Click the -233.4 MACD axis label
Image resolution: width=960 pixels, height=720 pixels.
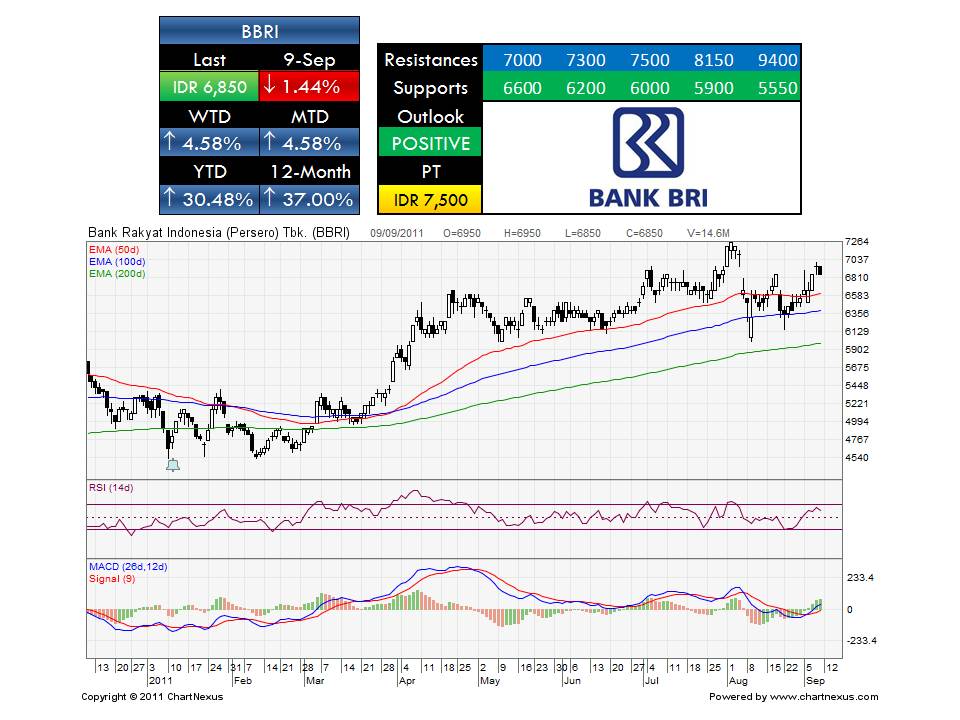point(861,641)
